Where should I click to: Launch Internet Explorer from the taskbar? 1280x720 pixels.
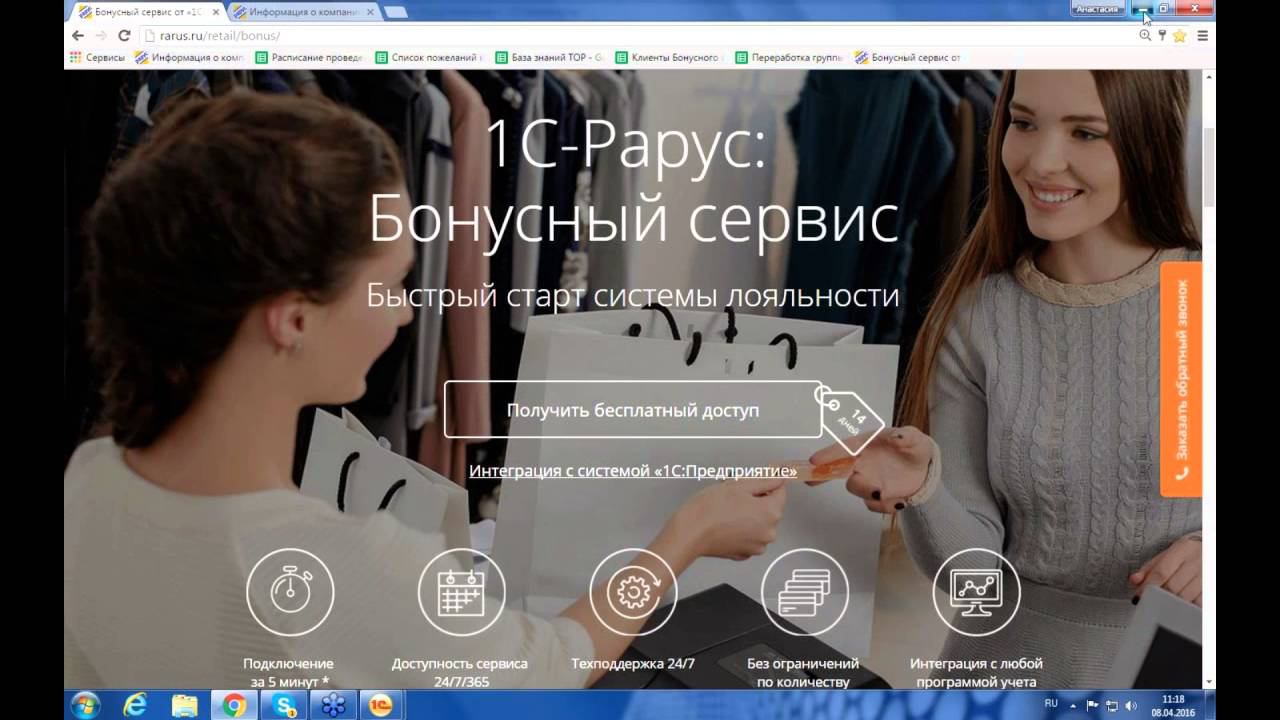135,705
